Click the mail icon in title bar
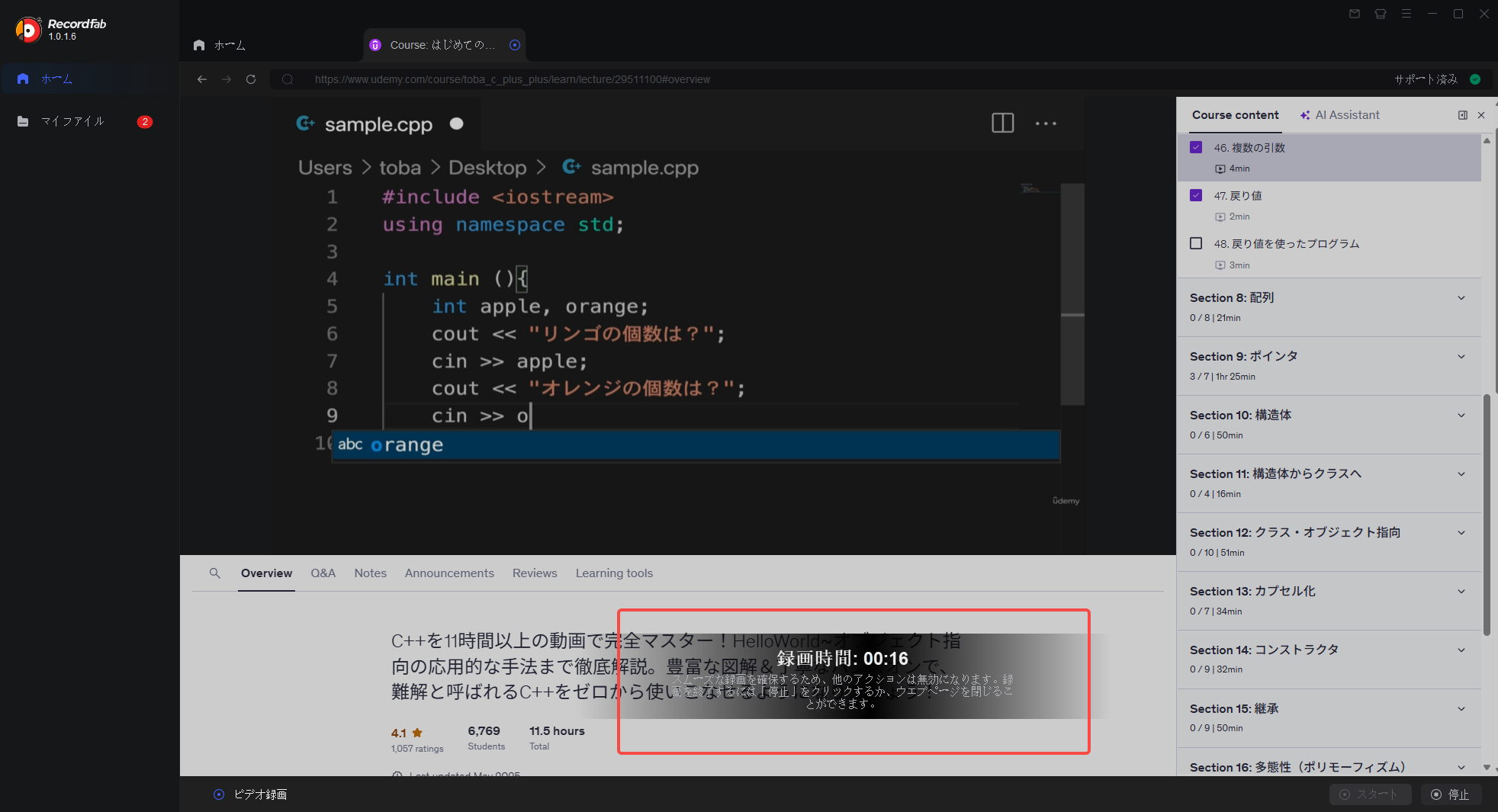Screen dimensions: 1498x812 [1355, 14]
